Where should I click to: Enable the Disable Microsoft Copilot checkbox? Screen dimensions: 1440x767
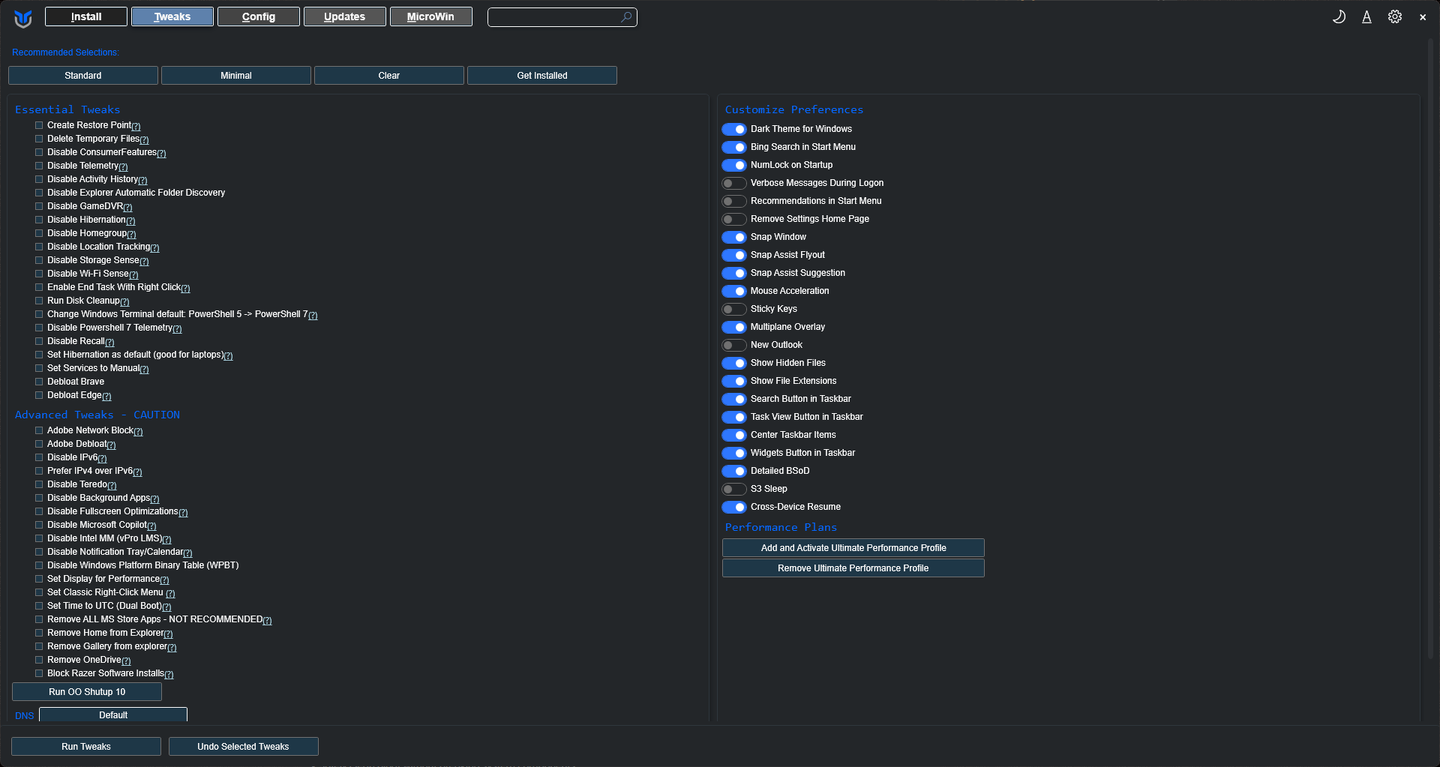[39, 525]
